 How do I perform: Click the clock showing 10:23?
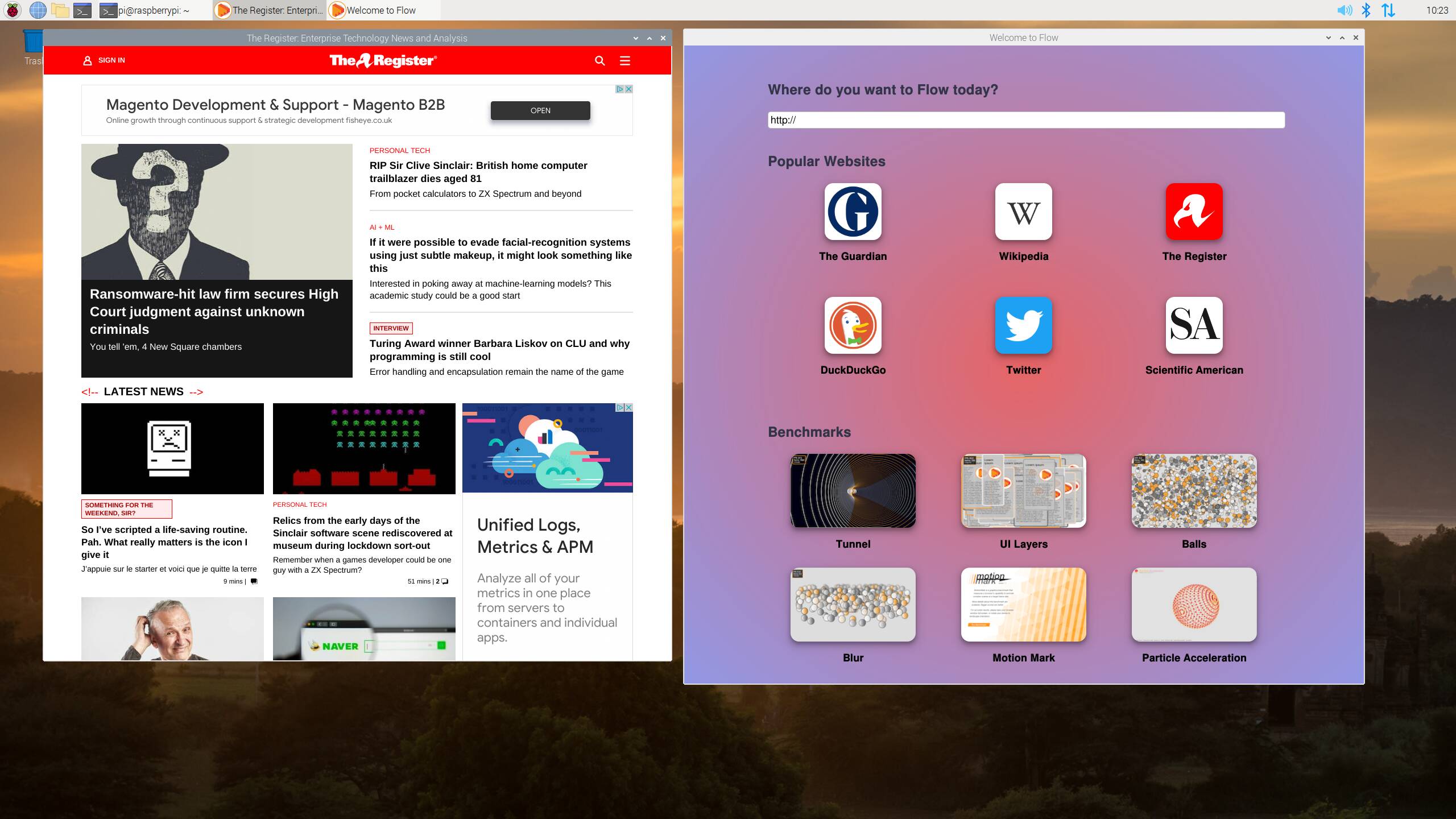1437,10
